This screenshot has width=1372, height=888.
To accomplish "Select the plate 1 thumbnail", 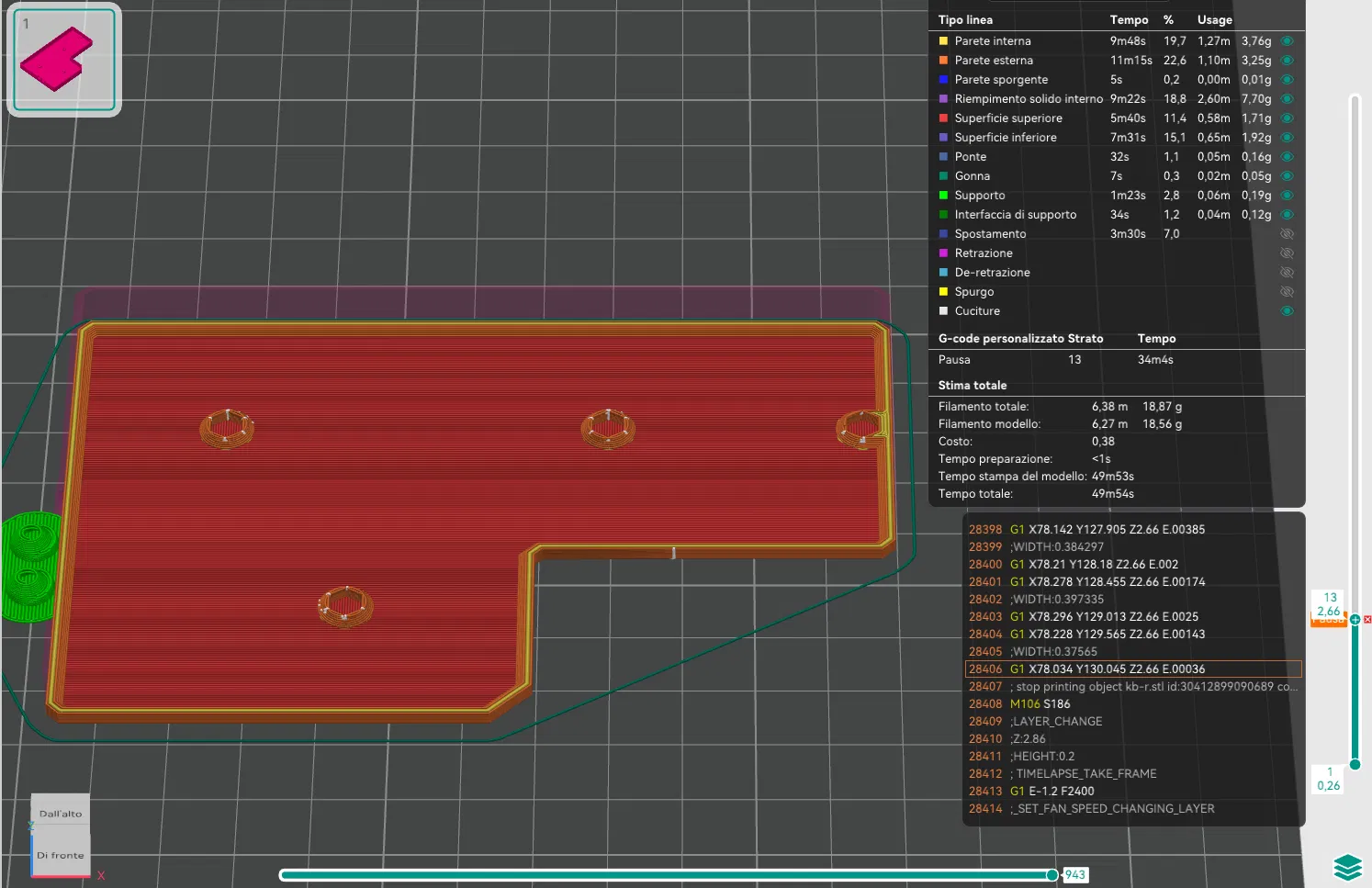I will [64, 61].
